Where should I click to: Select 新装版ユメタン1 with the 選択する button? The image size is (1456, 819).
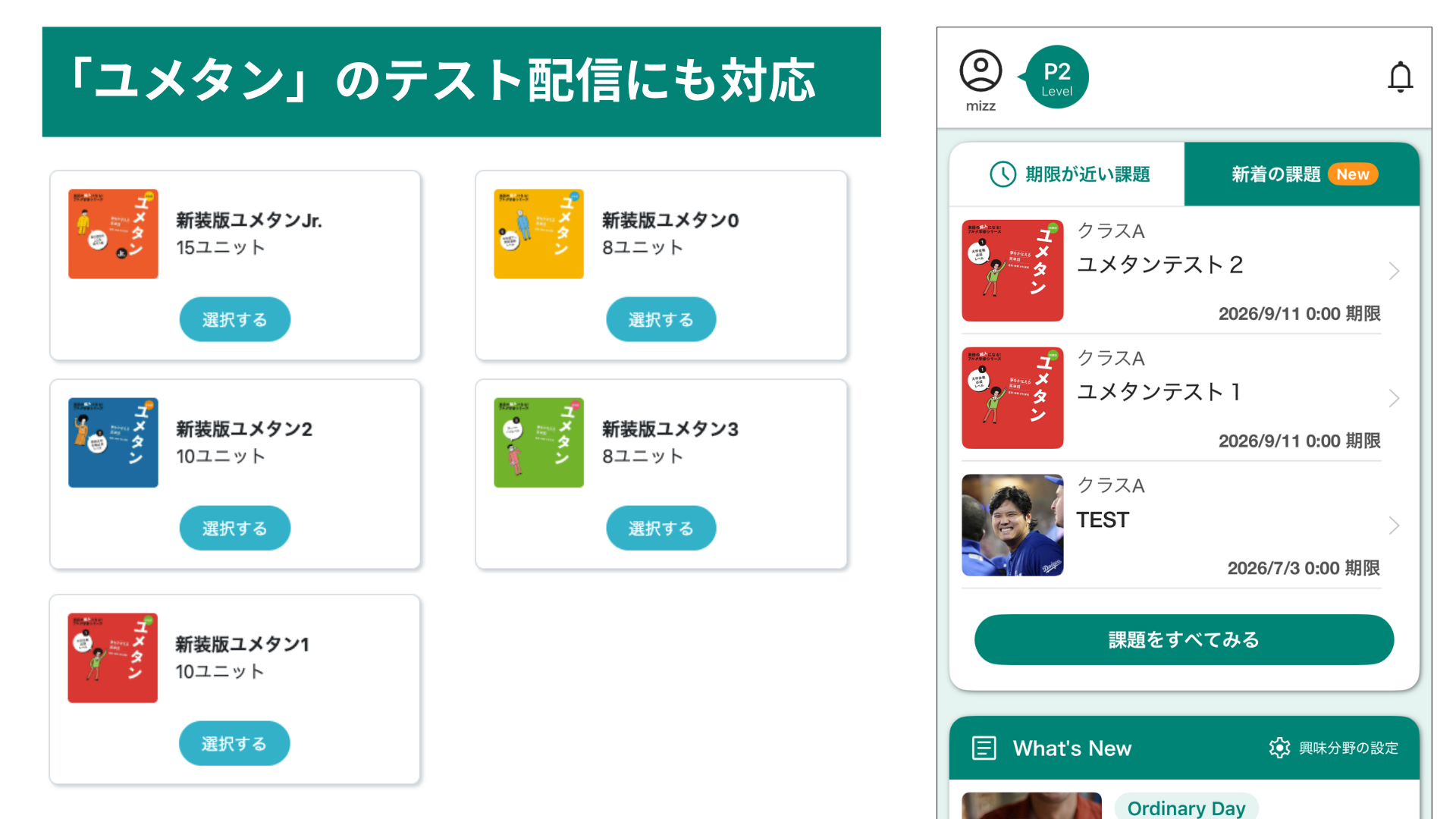(234, 743)
